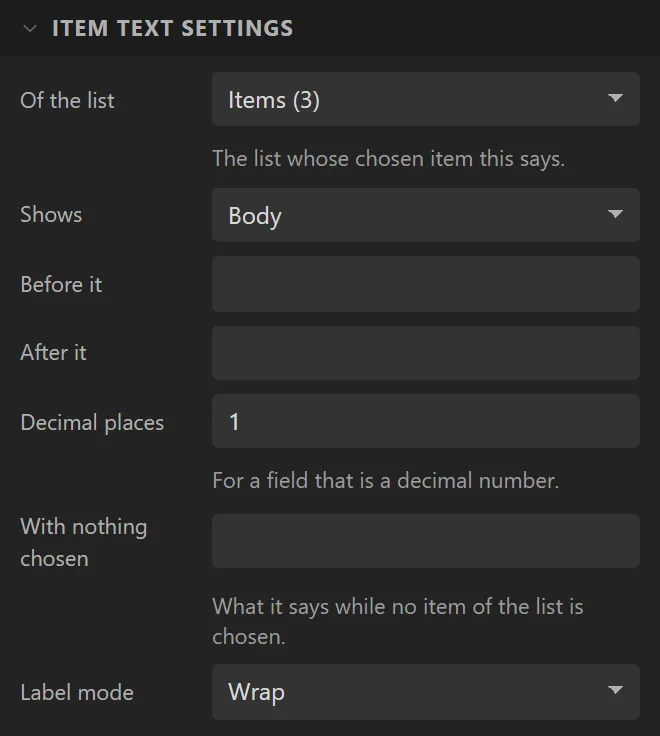
Task: Click the 'With nothing chosen' label
Action: pyautogui.click(x=84, y=542)
